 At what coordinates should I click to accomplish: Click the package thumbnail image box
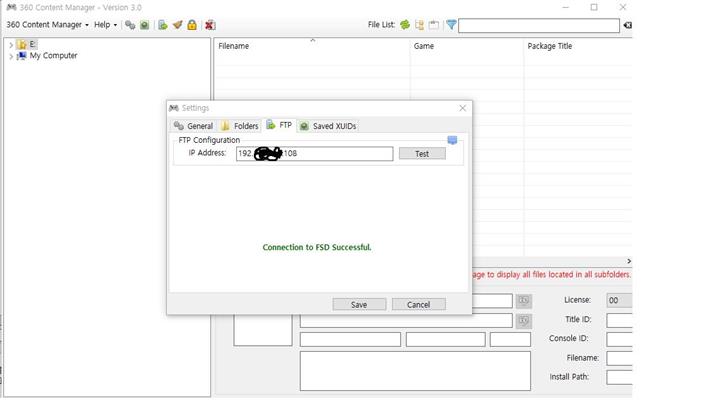pos(263,330)
